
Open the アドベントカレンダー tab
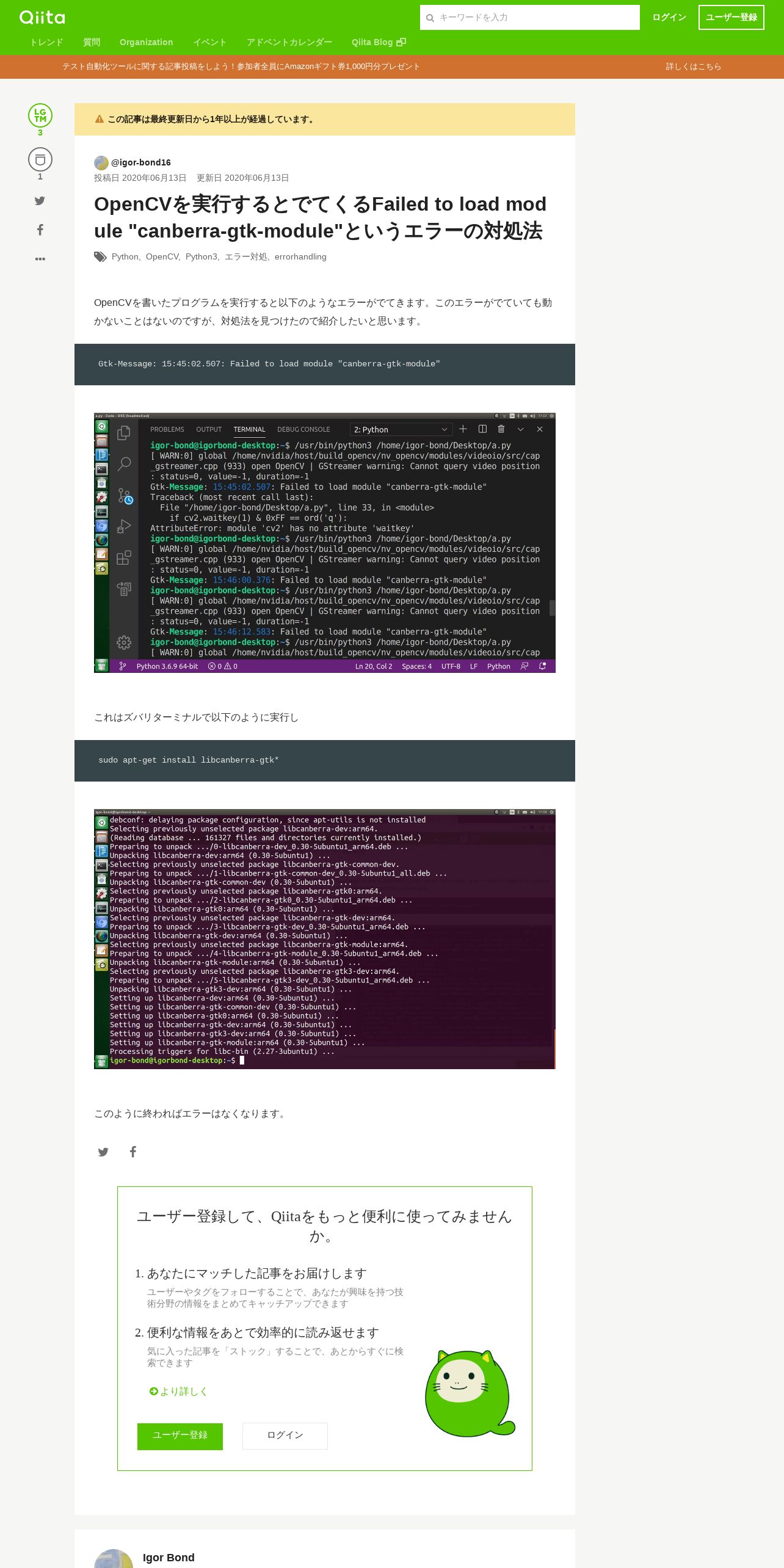[x=289, y=42]
